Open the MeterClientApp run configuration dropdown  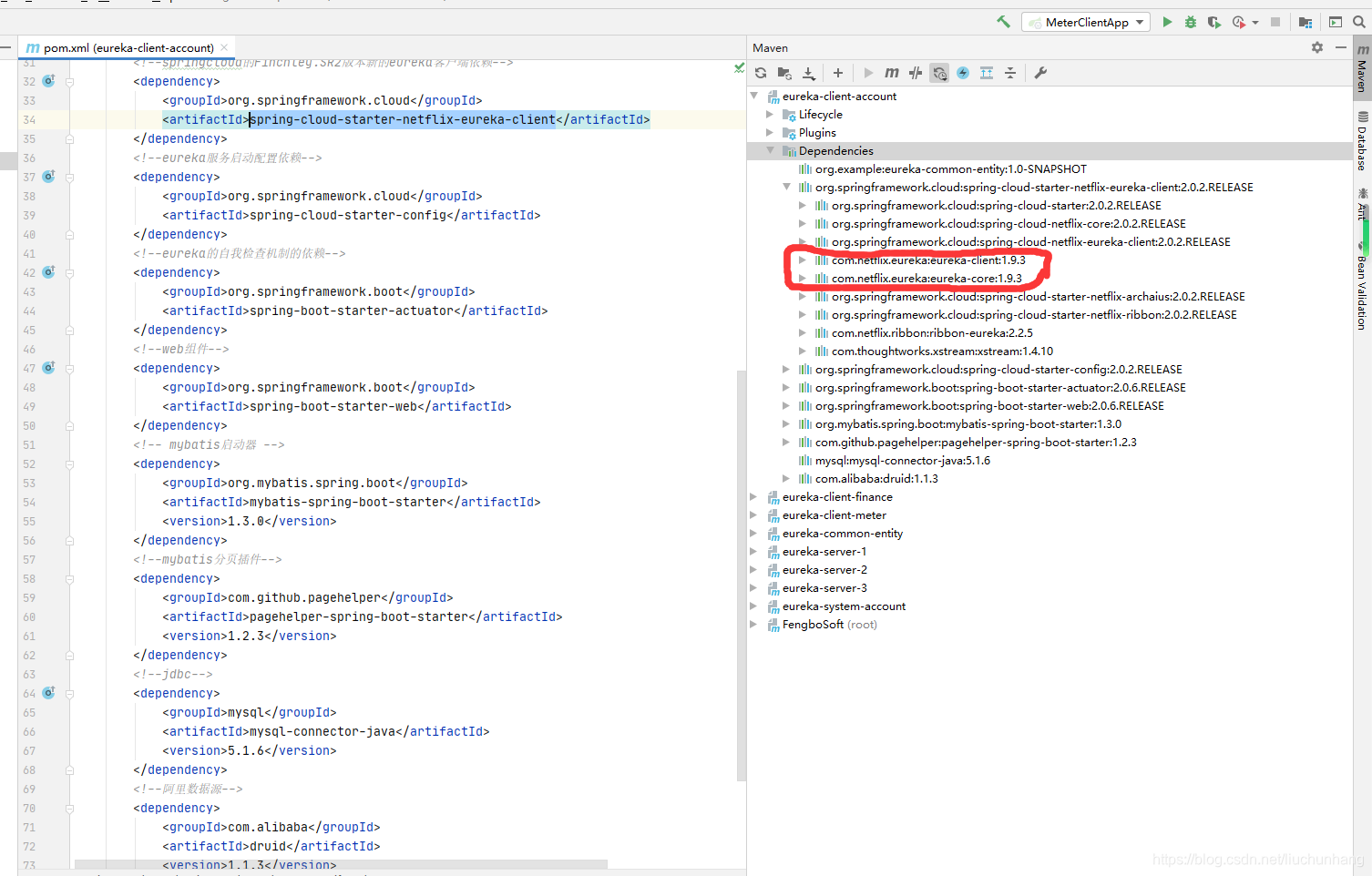coord(1086,22)
